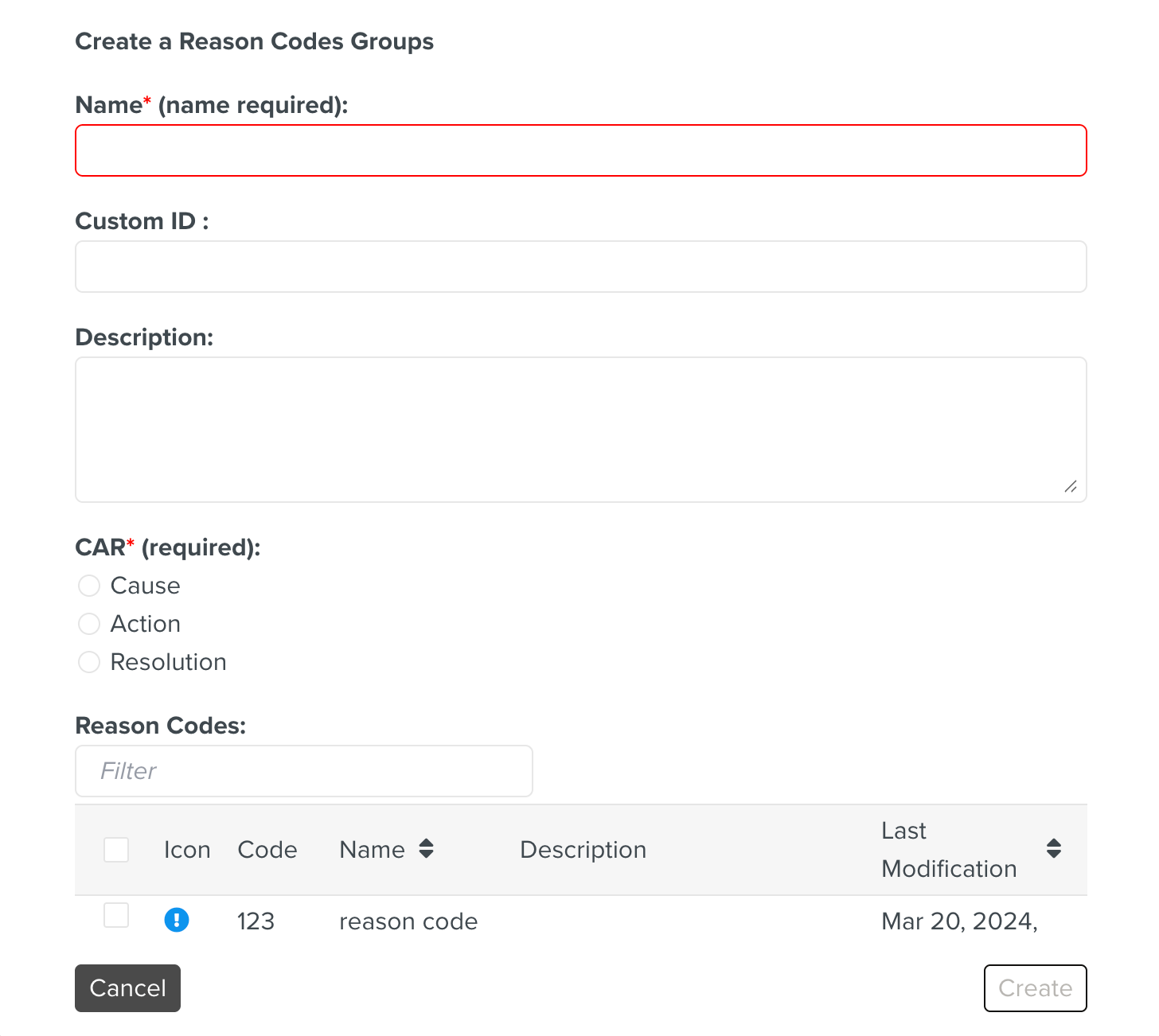Click the blue exclamation icon for code 123
This screenshot has height=1036, width=1159.
click(176, 920)
